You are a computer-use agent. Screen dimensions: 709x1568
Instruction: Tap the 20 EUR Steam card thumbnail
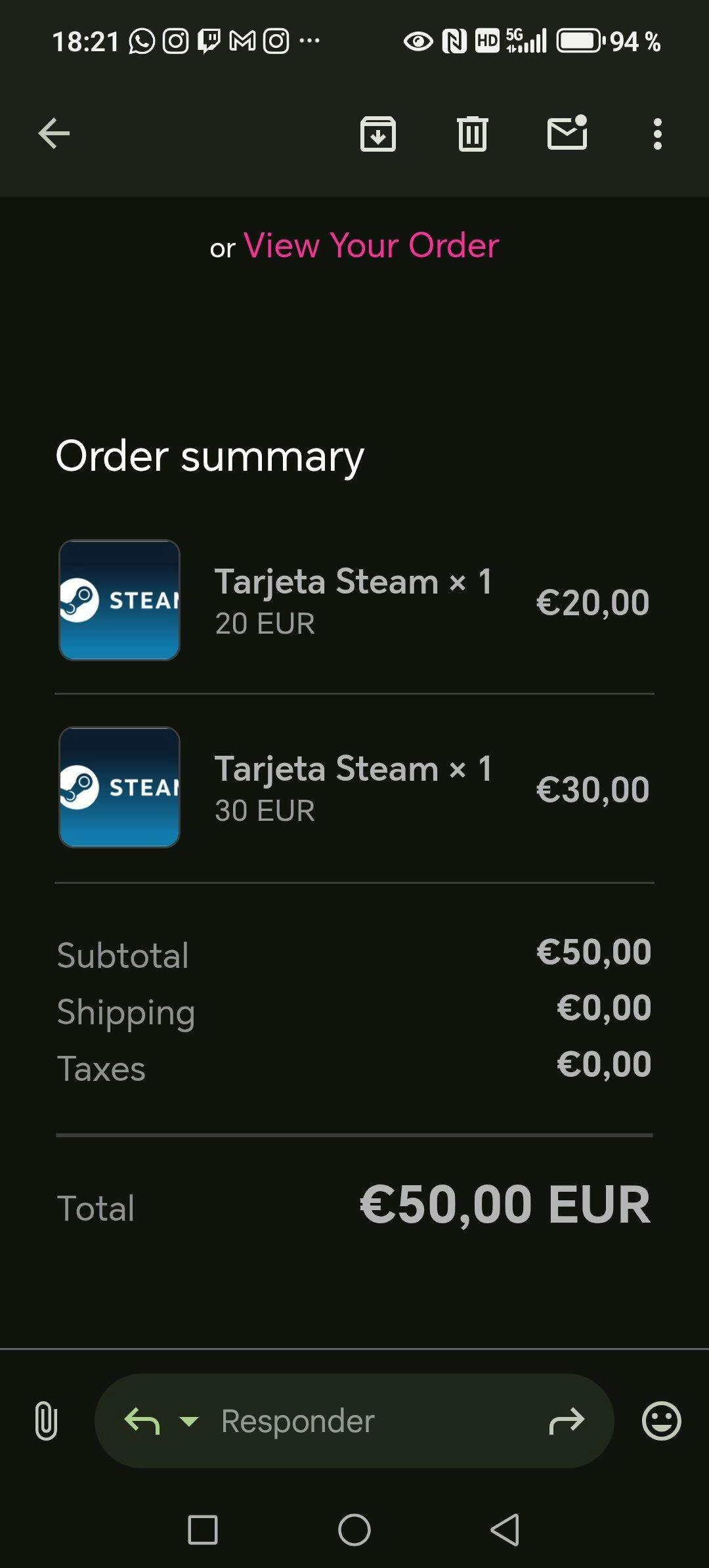pos(119,600)
